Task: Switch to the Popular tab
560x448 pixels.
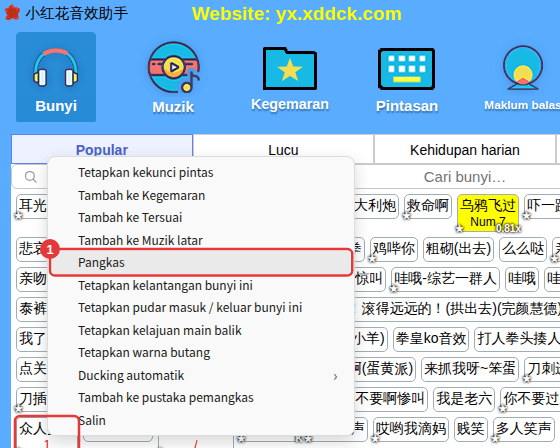Action: pyautogui.click(x=102, y=150)
